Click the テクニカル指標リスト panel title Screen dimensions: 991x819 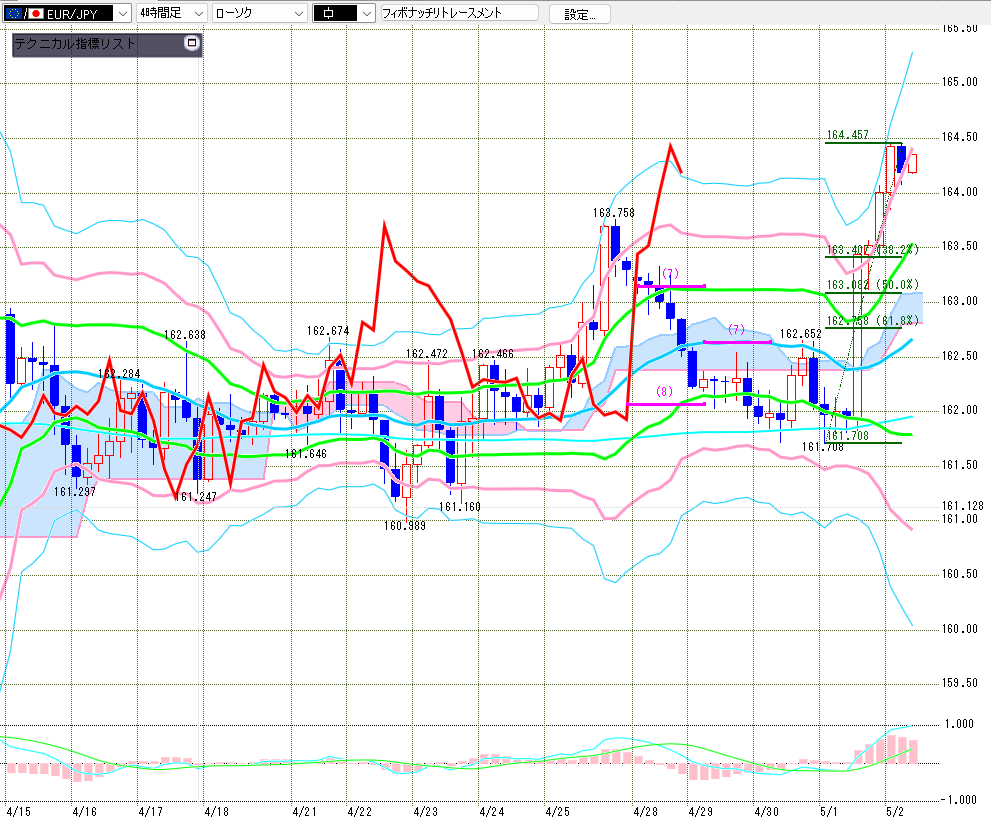75,44
